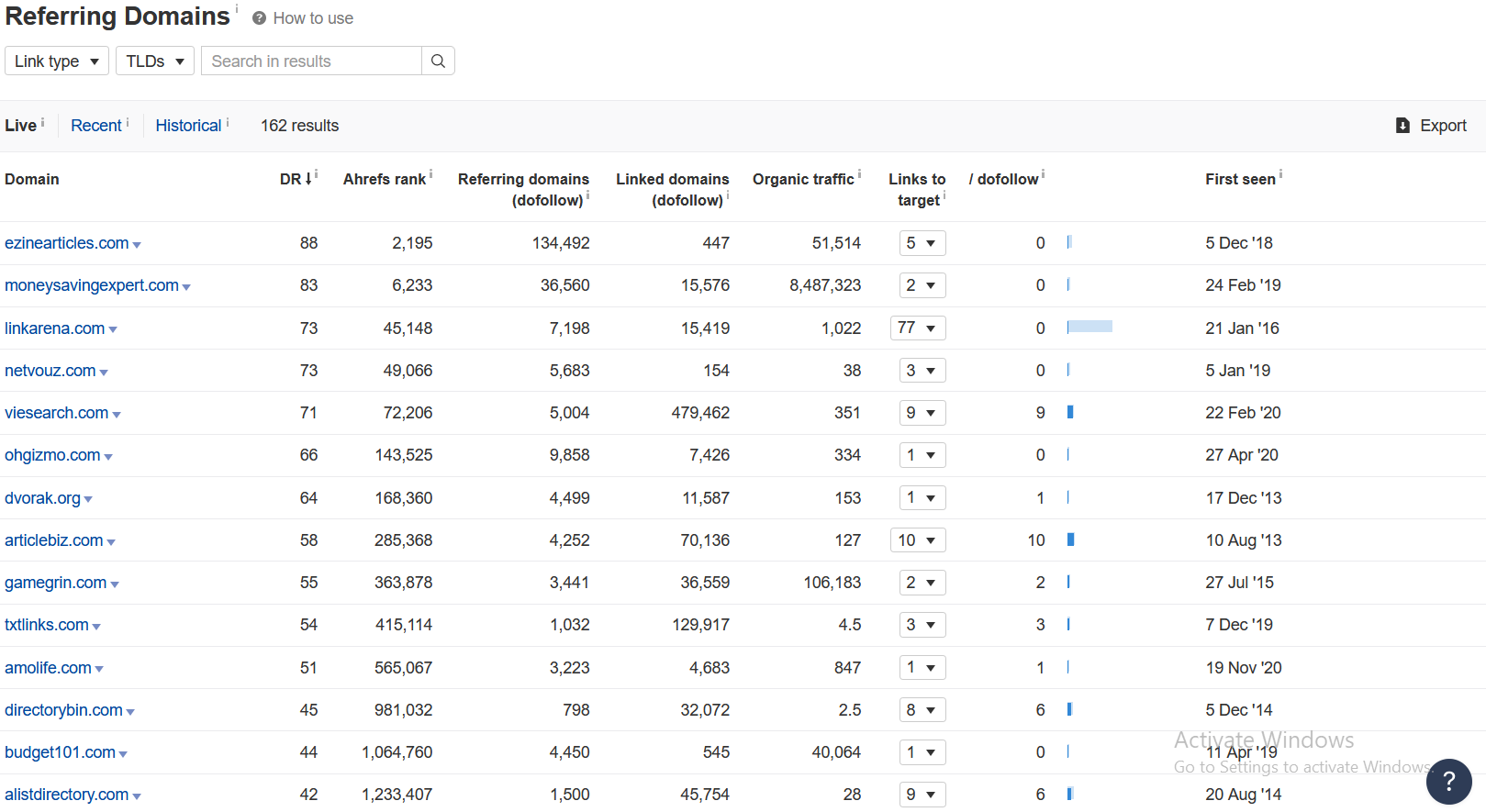Click the Referring Domains page heading

[x=117, y=17]
